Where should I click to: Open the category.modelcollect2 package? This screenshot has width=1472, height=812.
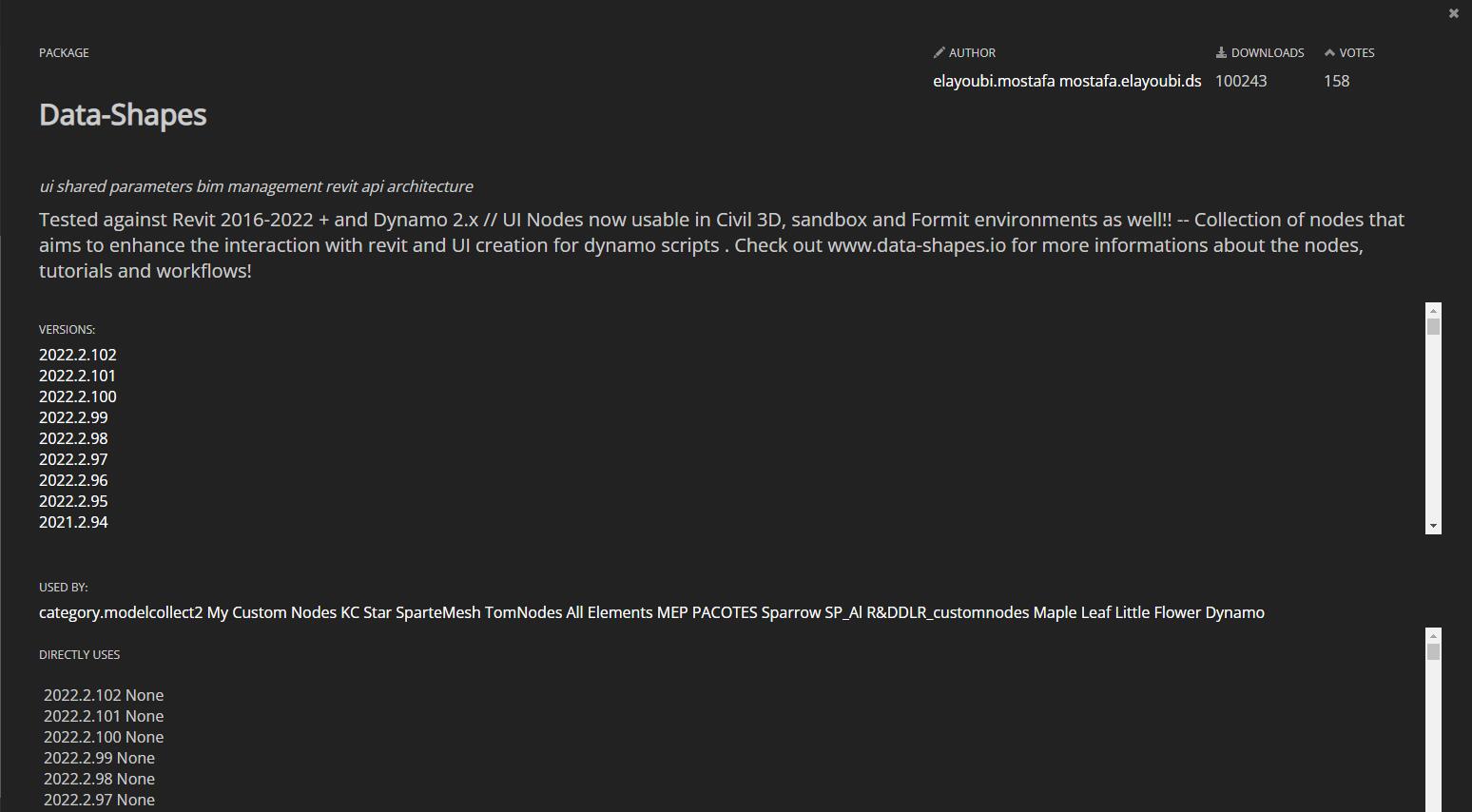[x=121, y=612]
